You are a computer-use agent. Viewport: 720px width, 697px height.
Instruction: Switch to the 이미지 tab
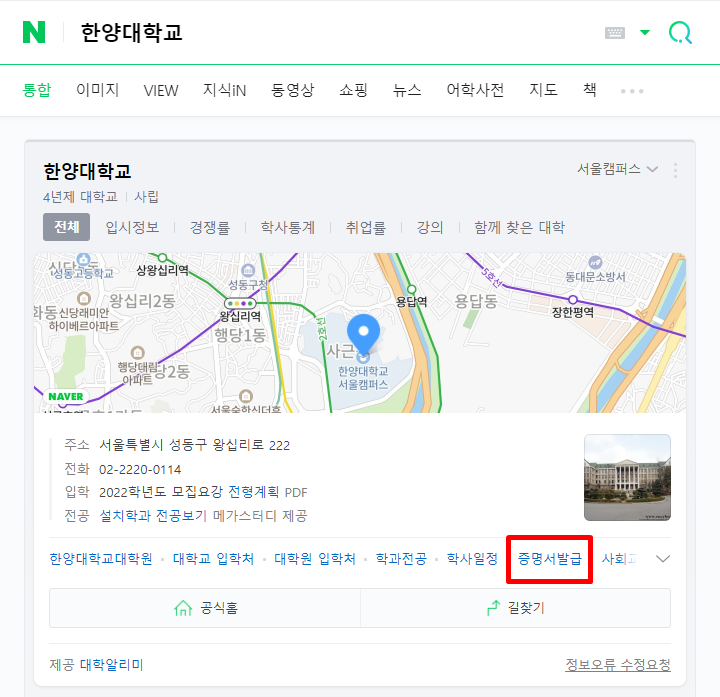tap(97, 90)
